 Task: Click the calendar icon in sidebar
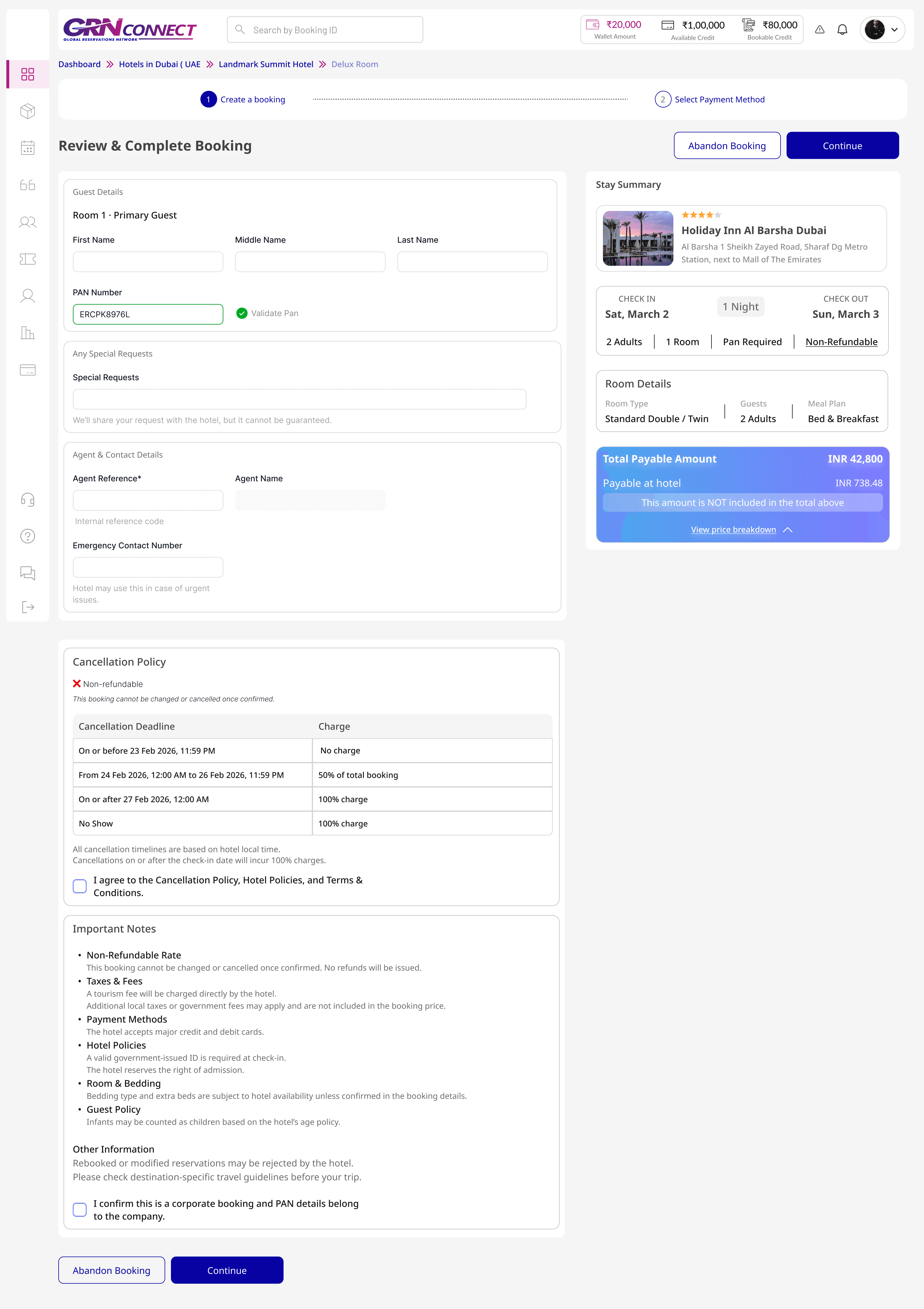(27, 148)
